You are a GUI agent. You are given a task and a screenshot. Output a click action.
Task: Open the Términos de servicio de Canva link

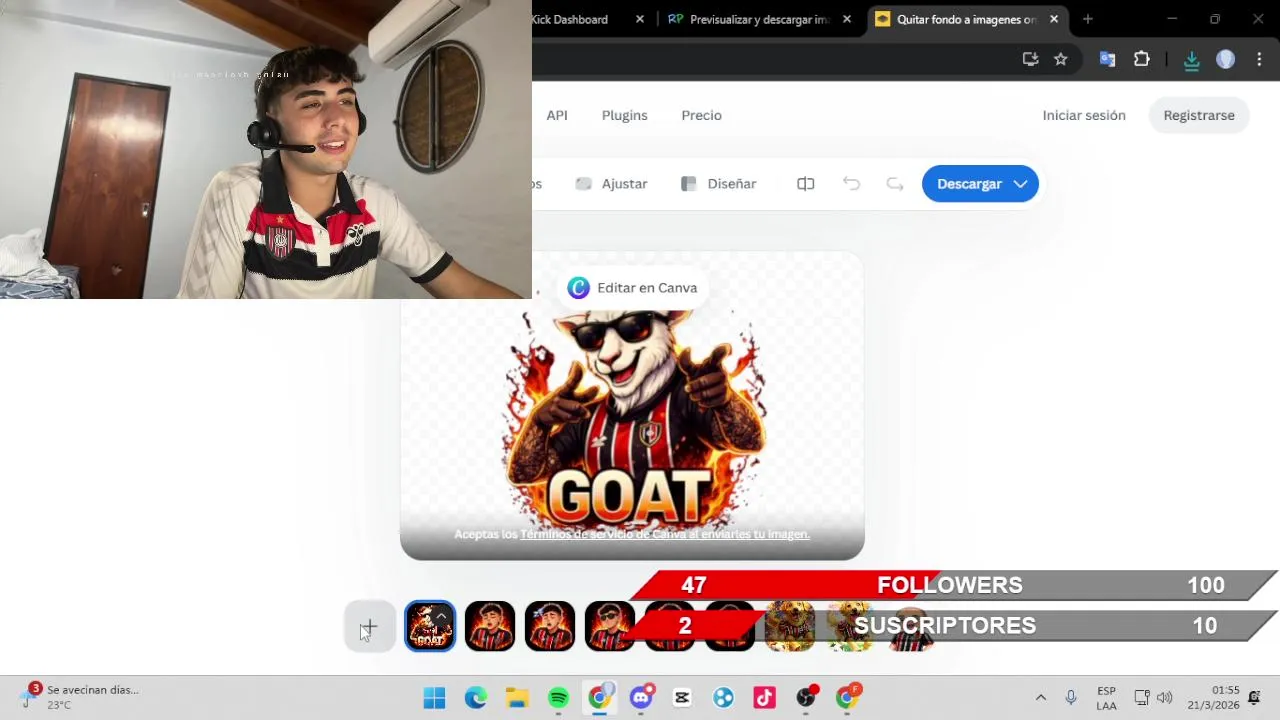(664, 535)
